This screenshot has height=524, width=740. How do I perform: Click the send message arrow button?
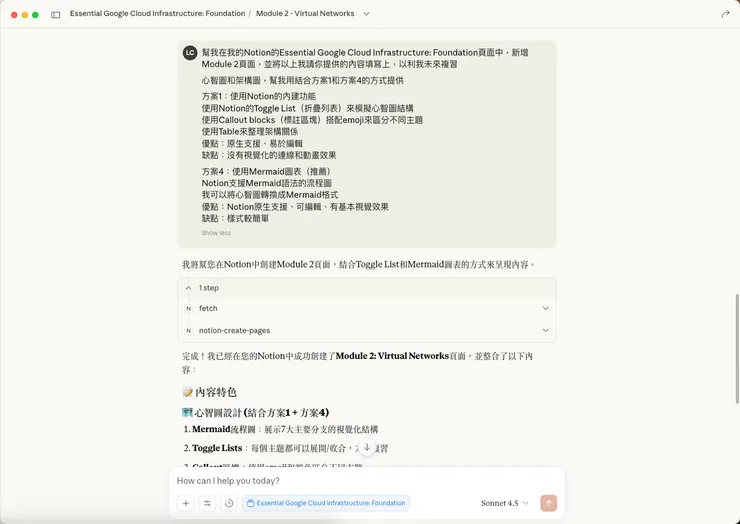548,503
